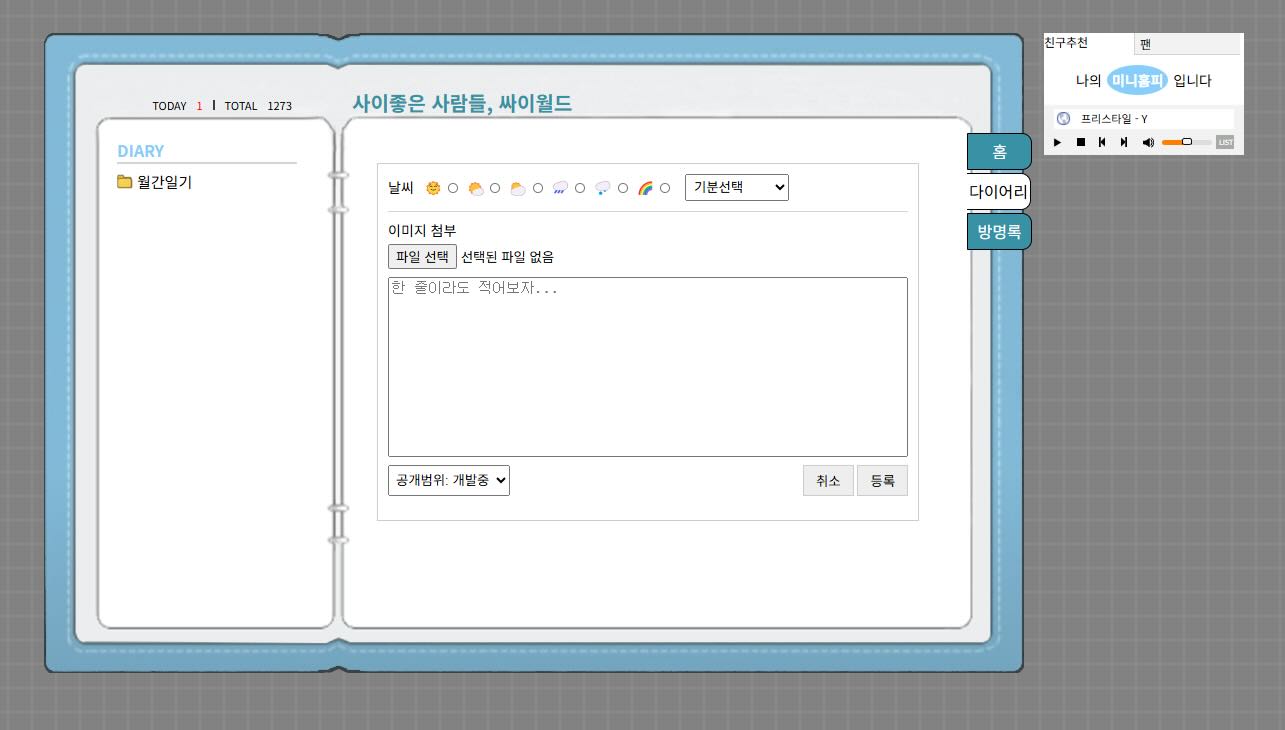Select the rainbow weather radio button
This screenshot has height=730, width=1285.
point(665,188)
